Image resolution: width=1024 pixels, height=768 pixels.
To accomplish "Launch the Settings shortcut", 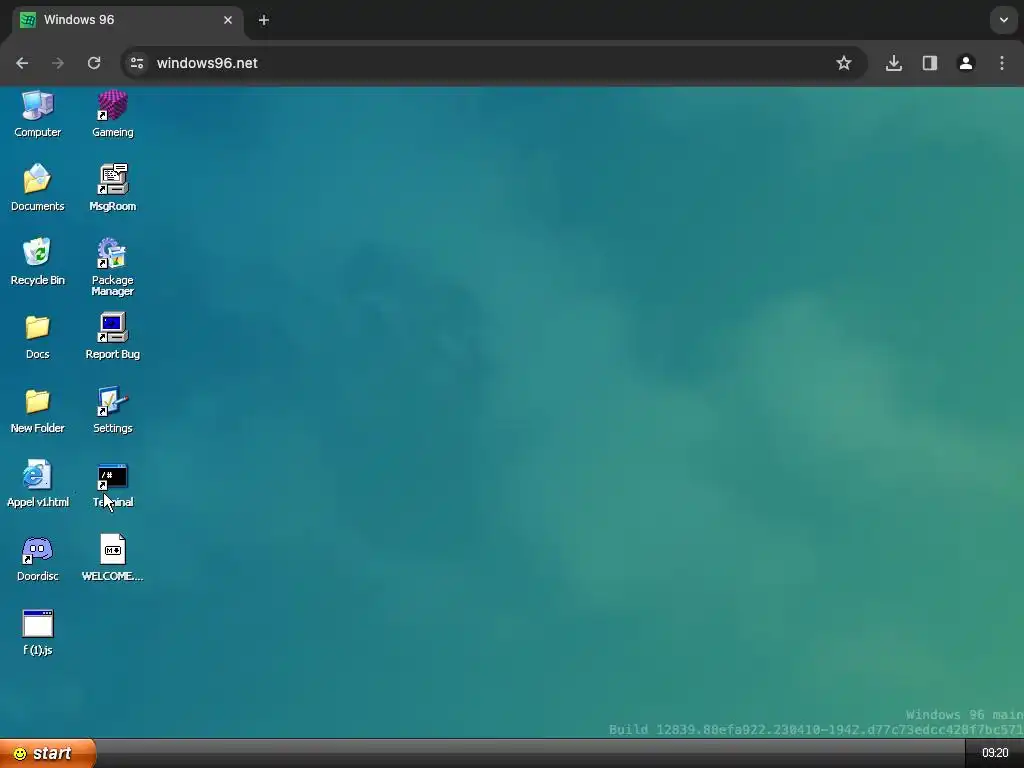I will tap(112, 410).
